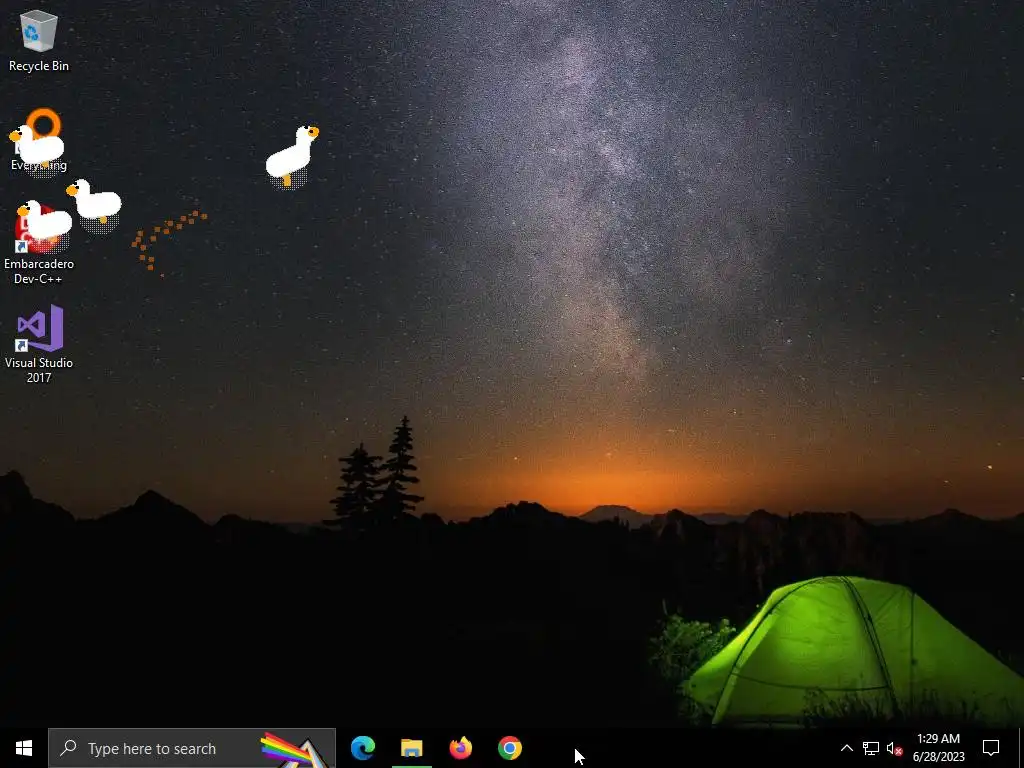1024x768 pixels.
Task: Open File Explorer from the taskbar
Action: click(x=411, y=748)
